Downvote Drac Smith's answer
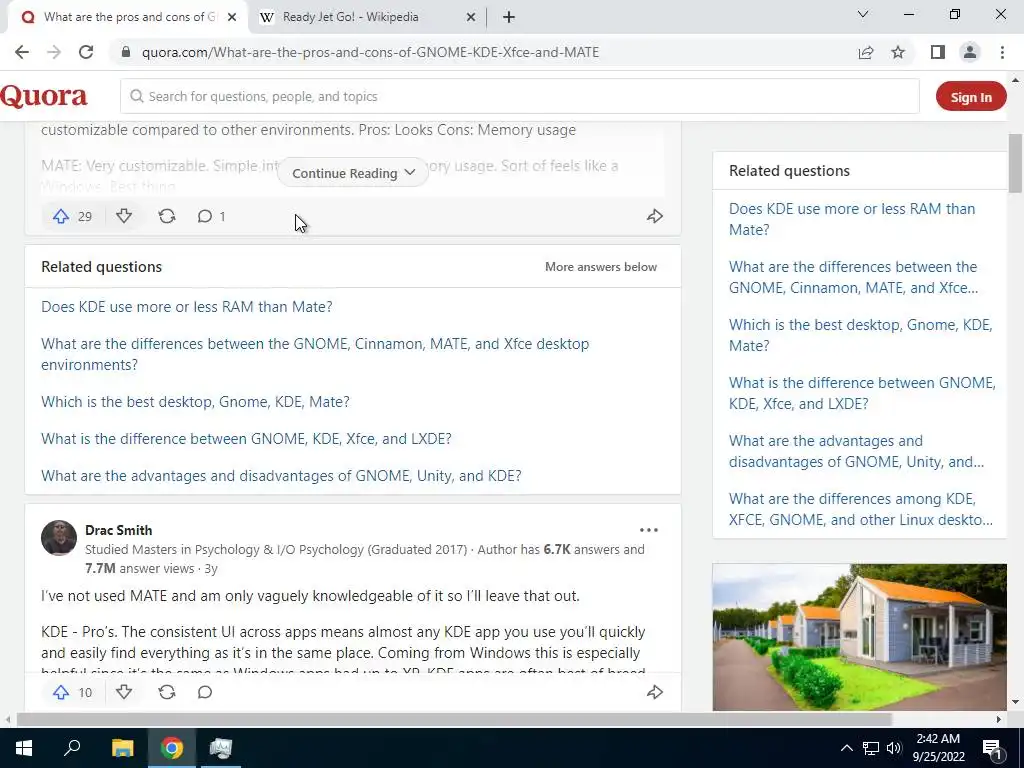The height and width of the screenshot is (768, 1024). click(x=124, y=692)
